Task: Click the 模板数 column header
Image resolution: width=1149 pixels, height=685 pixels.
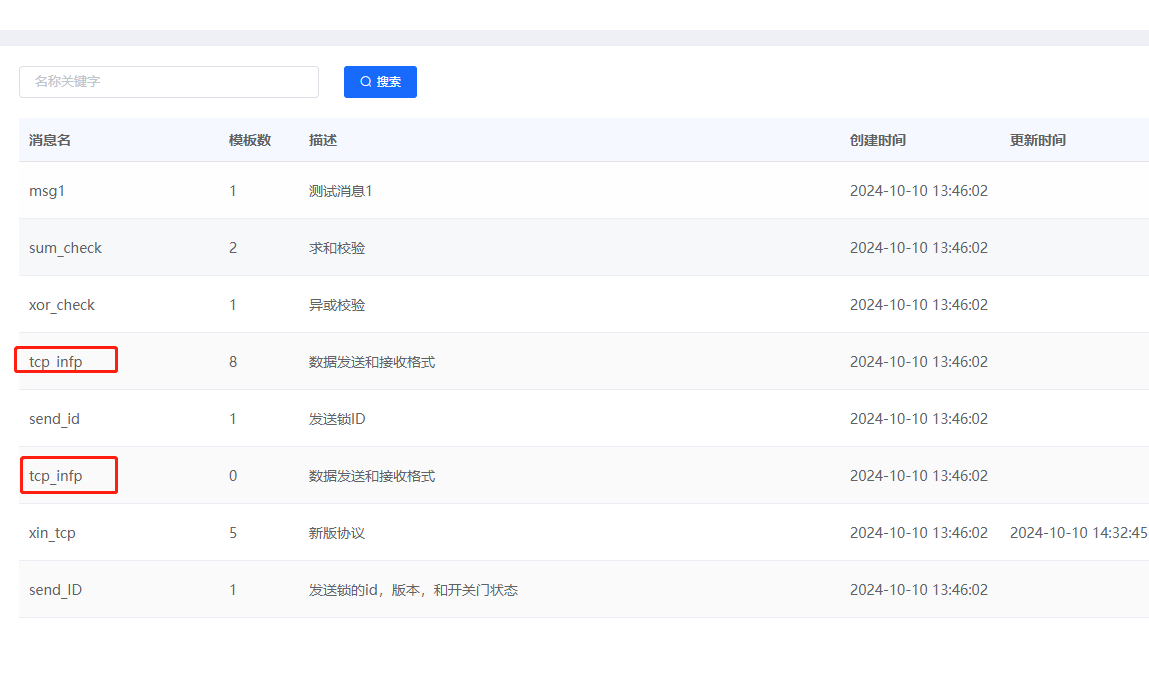Action: 250,140
